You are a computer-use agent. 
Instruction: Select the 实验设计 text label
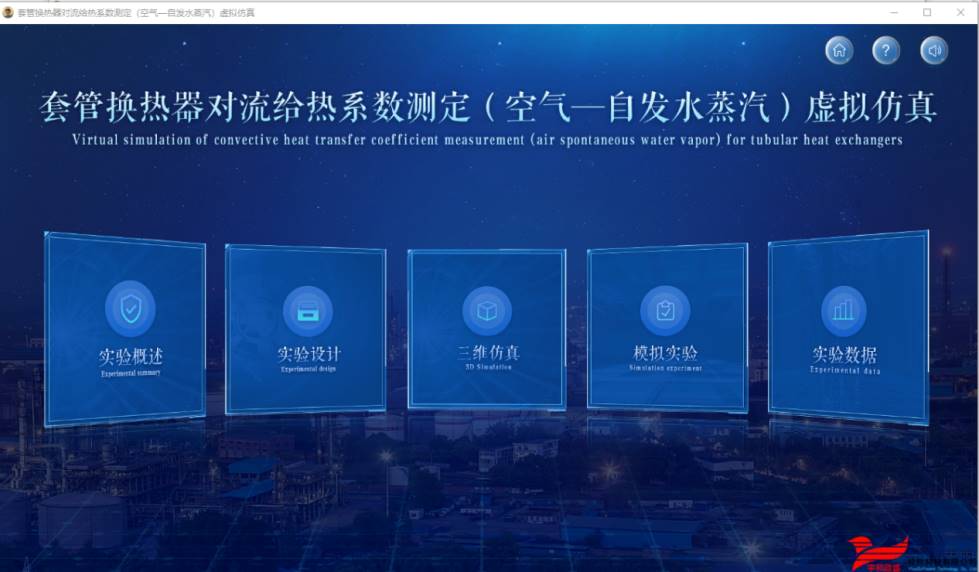coord(308,354)
